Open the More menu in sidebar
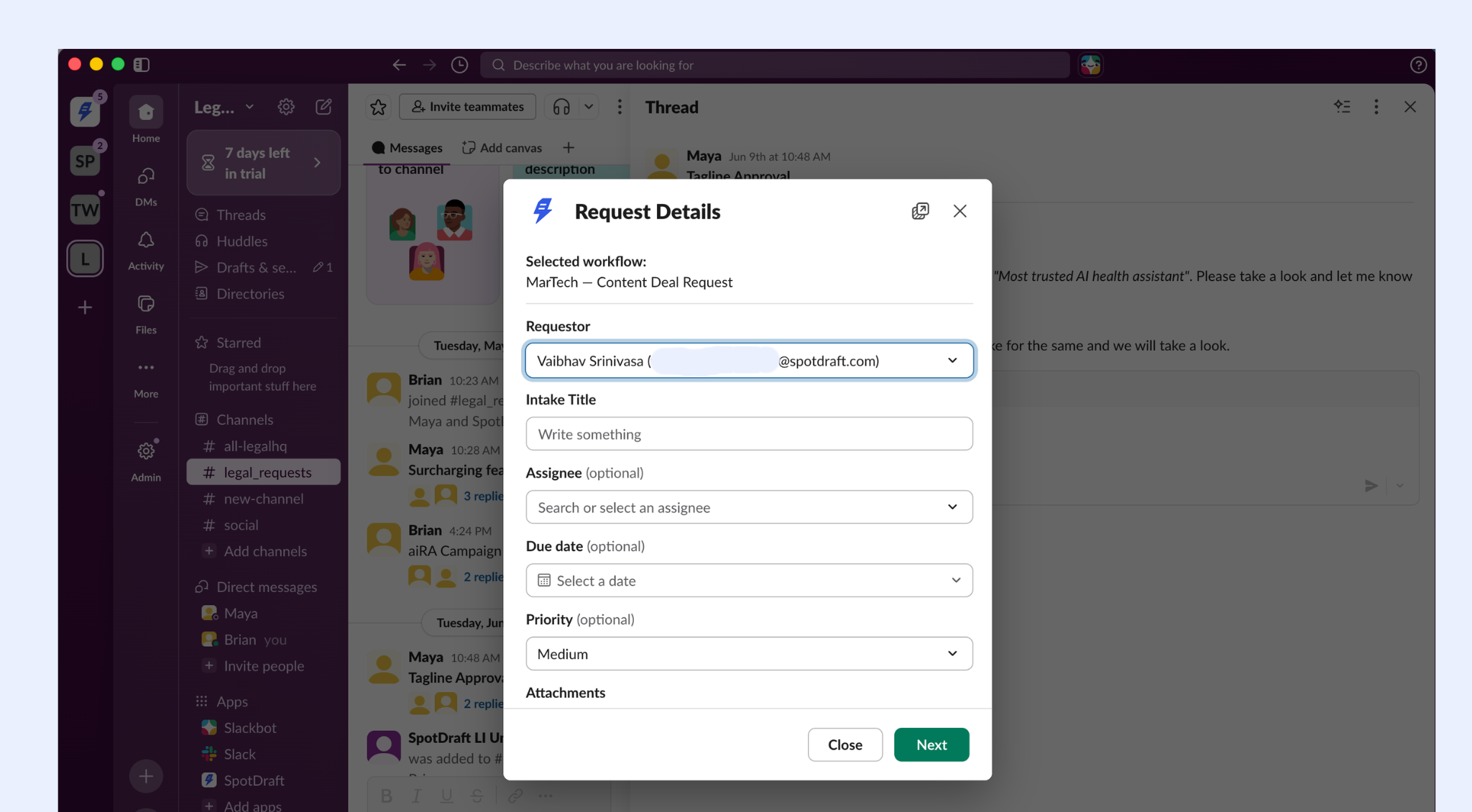The height and width of the screenshot is (812, 1472). pos(146,378)
